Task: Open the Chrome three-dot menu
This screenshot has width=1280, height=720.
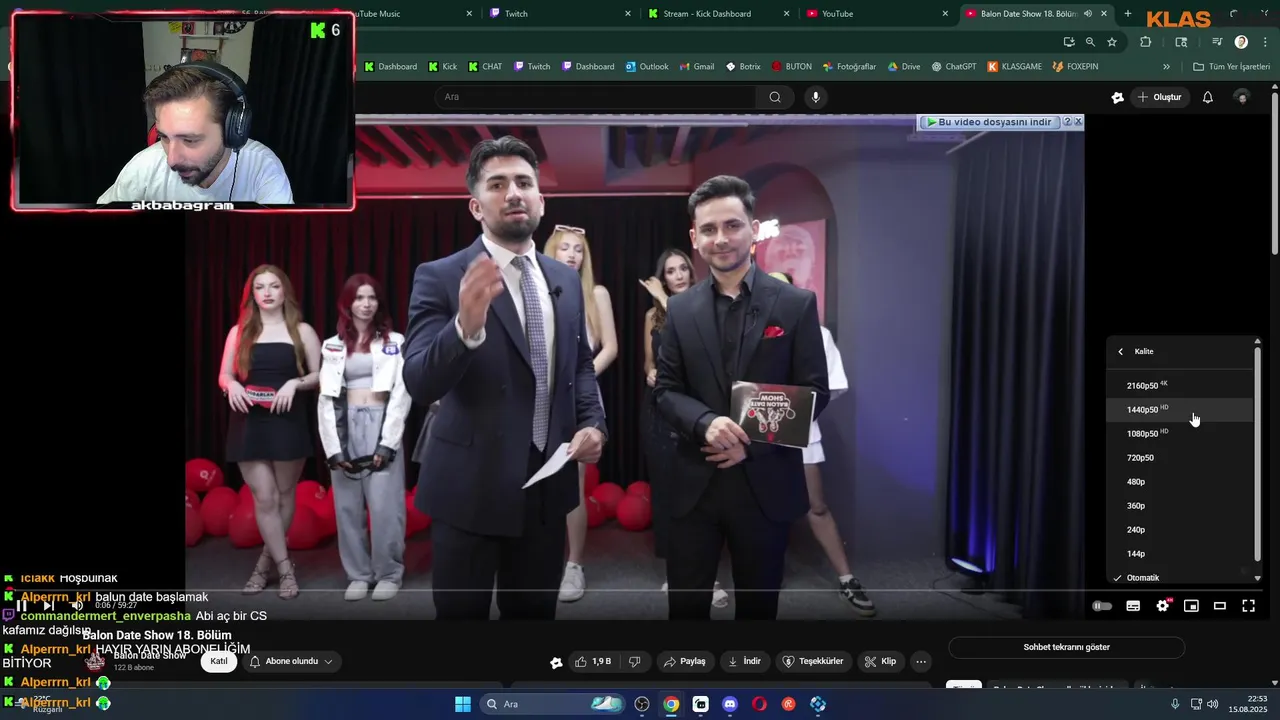Action: [1264, 42]
